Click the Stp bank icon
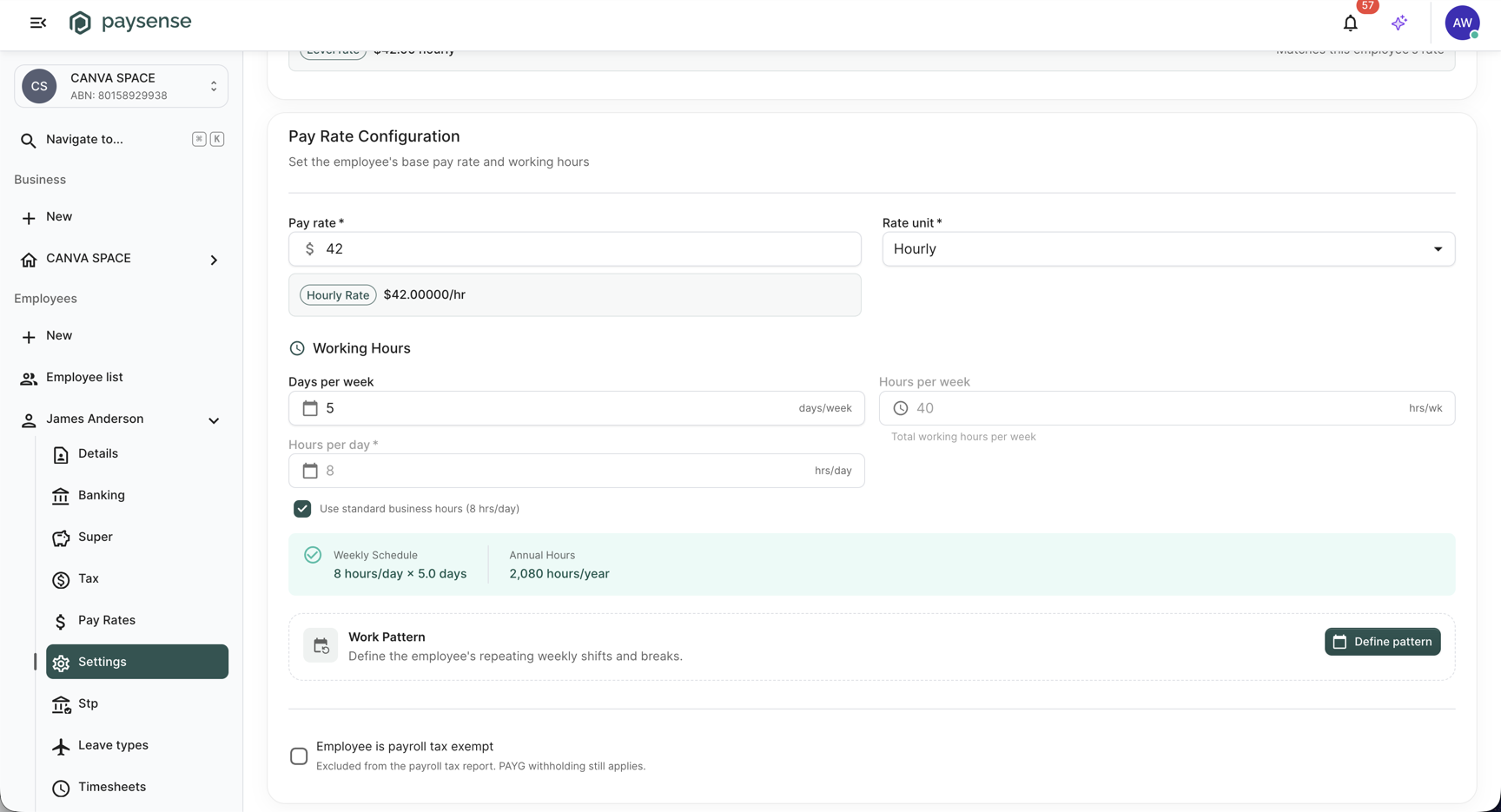 point(61,705)
